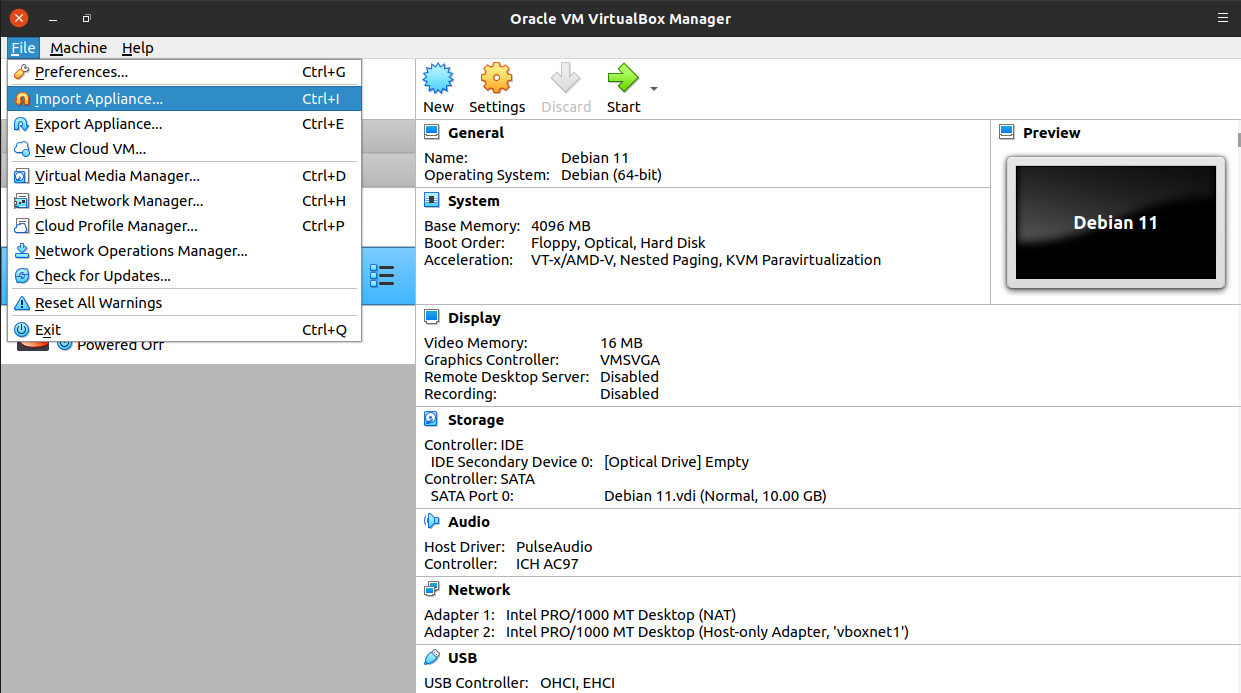Open the Help menu
This screenshot has width=1241, height=693.
[138, 48]
